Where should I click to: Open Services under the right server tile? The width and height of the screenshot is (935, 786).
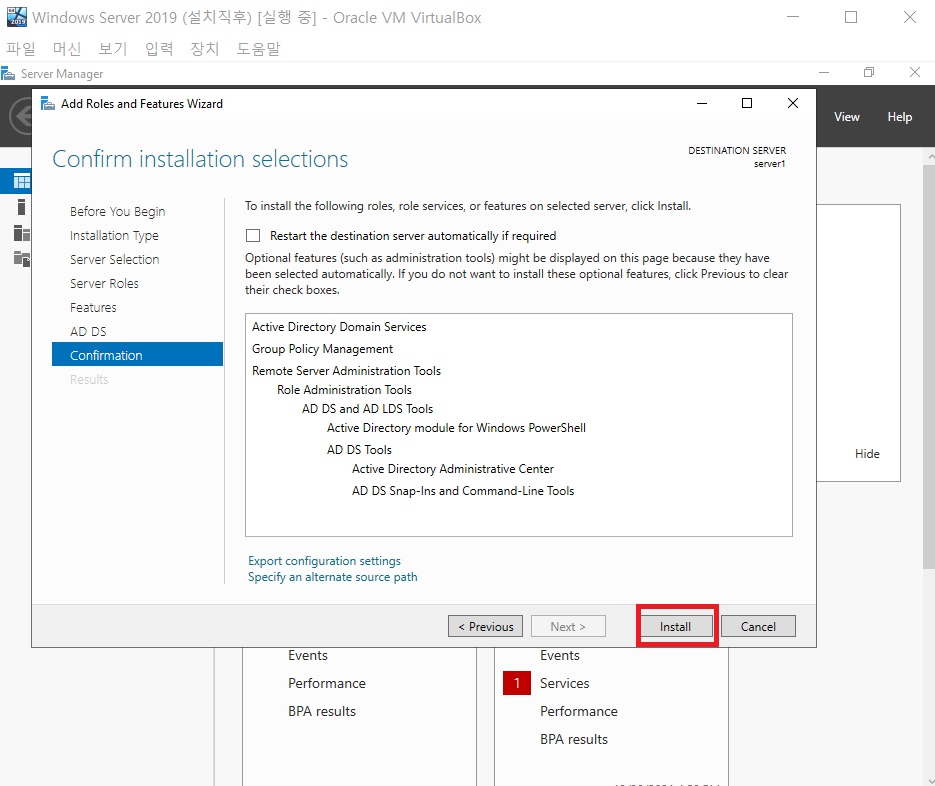click(564, 683)
